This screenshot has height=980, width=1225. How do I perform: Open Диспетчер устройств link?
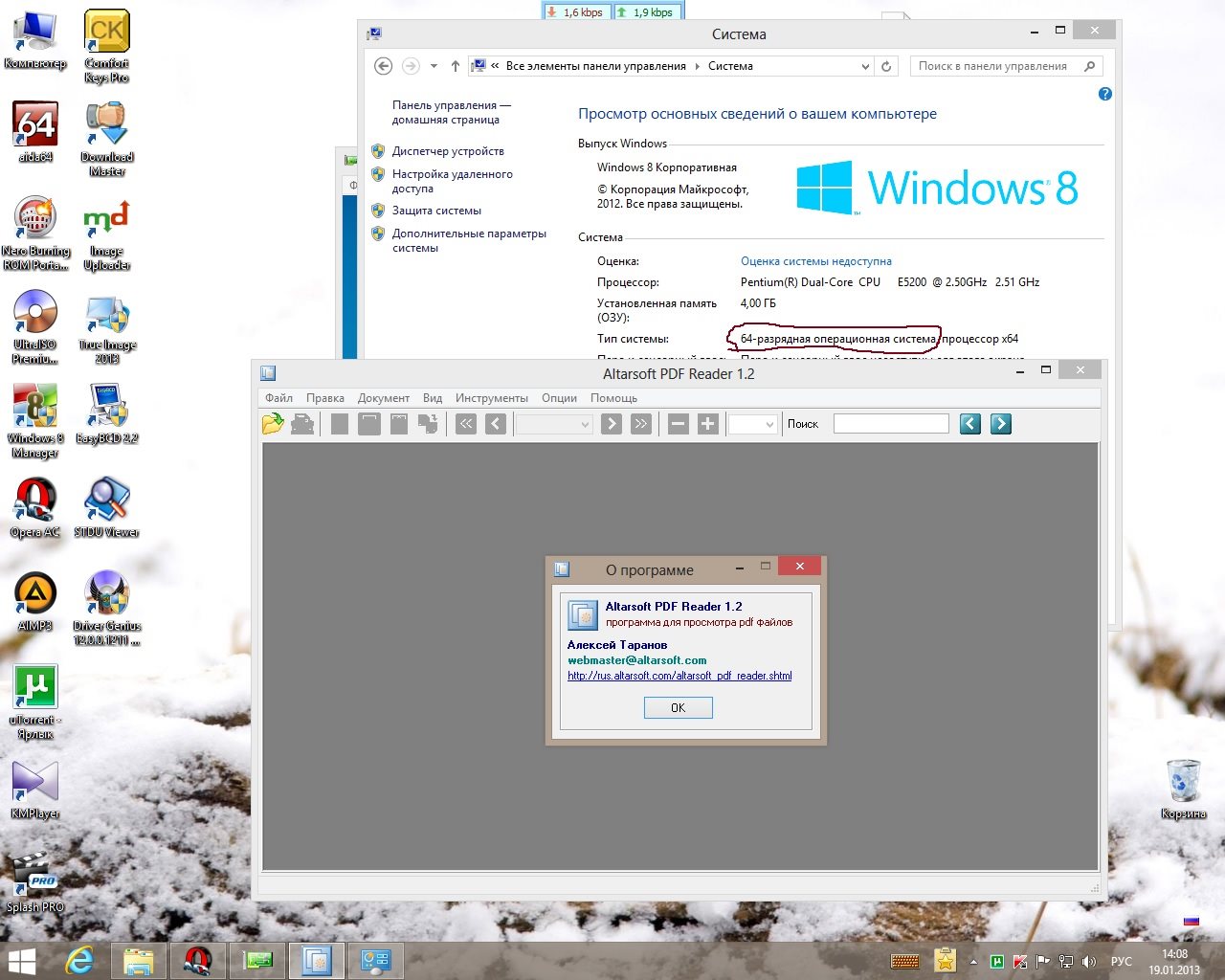click(x=447, y=151)
